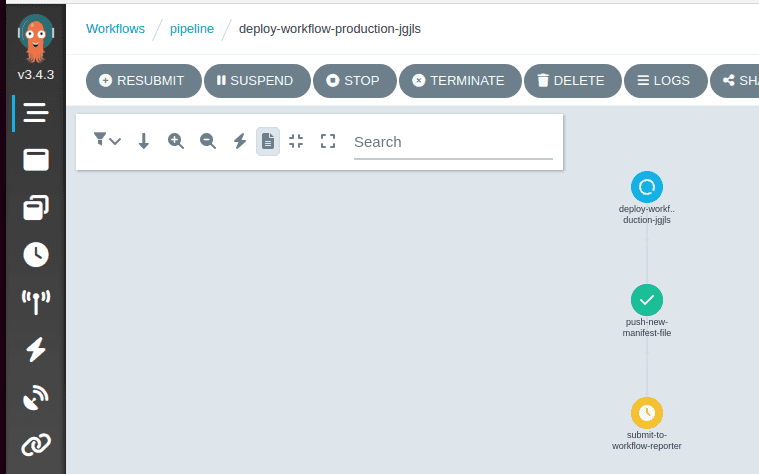Open Event Sources lightning sidebar icon
The height and width of the screenshot is (474, 759).
(36, 349)
